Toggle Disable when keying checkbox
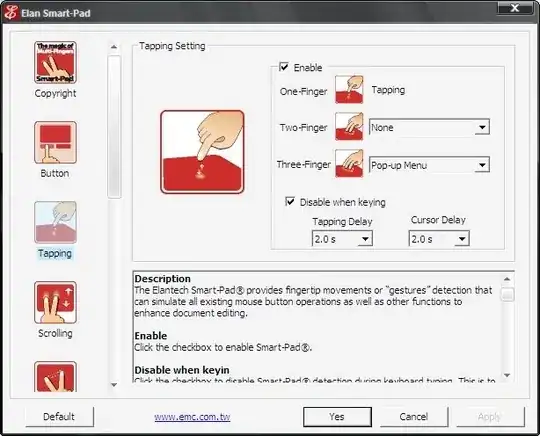This screenshot has height=436, width=540. (290, 201)
